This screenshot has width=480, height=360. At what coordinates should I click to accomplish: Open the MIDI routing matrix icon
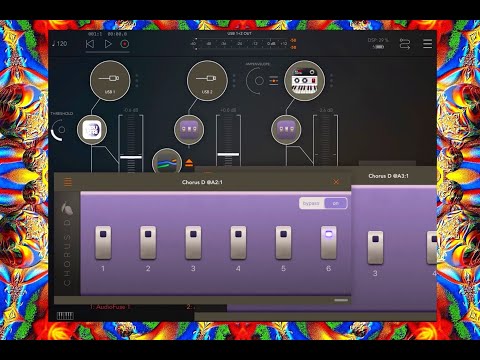(405, 44)
